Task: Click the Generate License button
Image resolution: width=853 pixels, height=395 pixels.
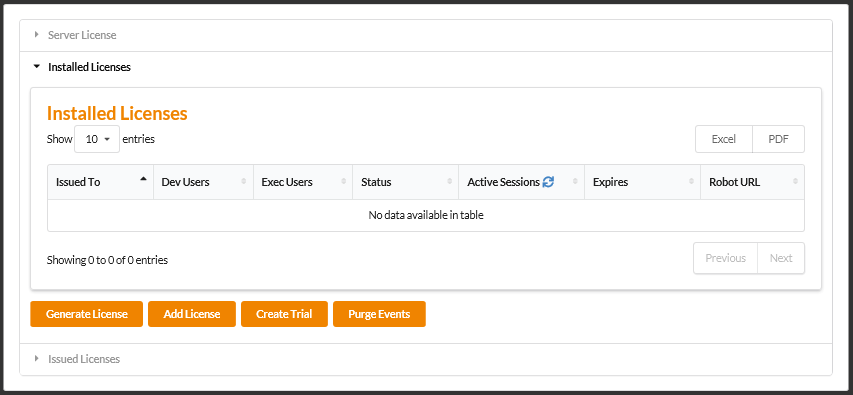Action: pyautogui.click(x=86, y=314)
